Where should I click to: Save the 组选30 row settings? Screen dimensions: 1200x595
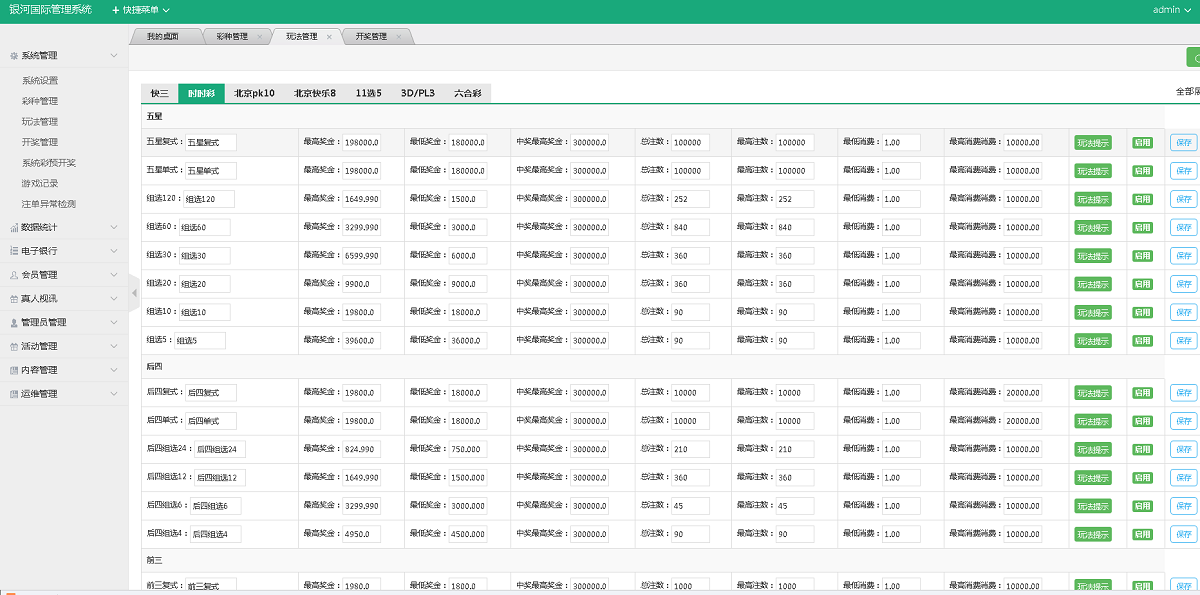click(x=1184, y=256)
